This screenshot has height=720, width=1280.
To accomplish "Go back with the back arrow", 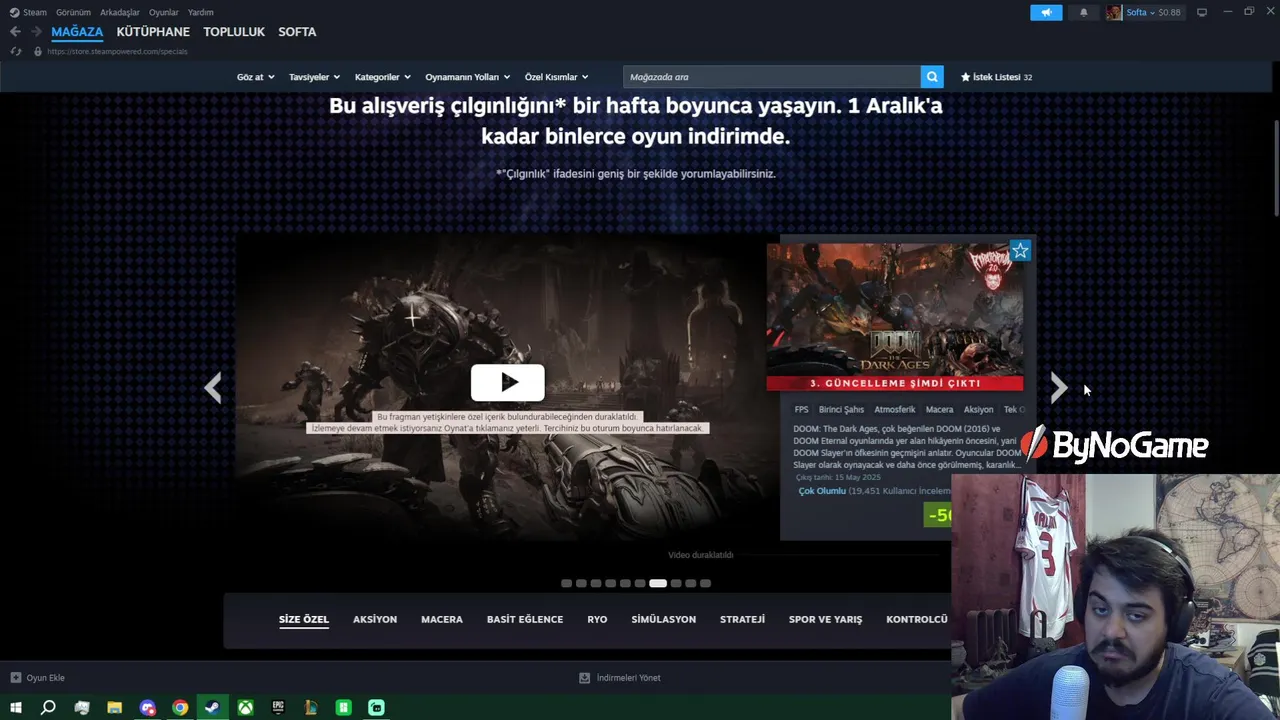I will (15, 32).
